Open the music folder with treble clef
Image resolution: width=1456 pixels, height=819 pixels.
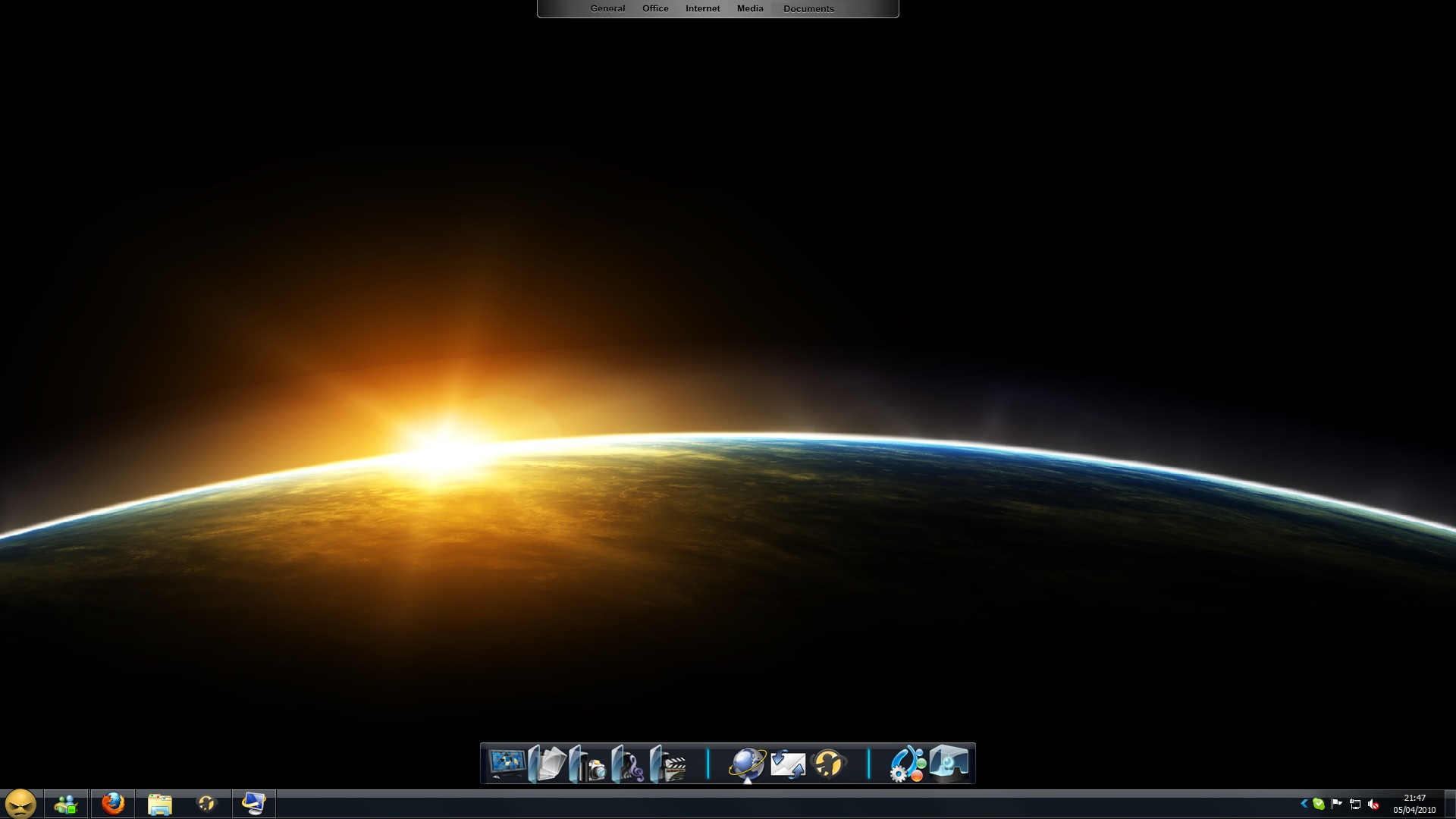tap(628, 764)
